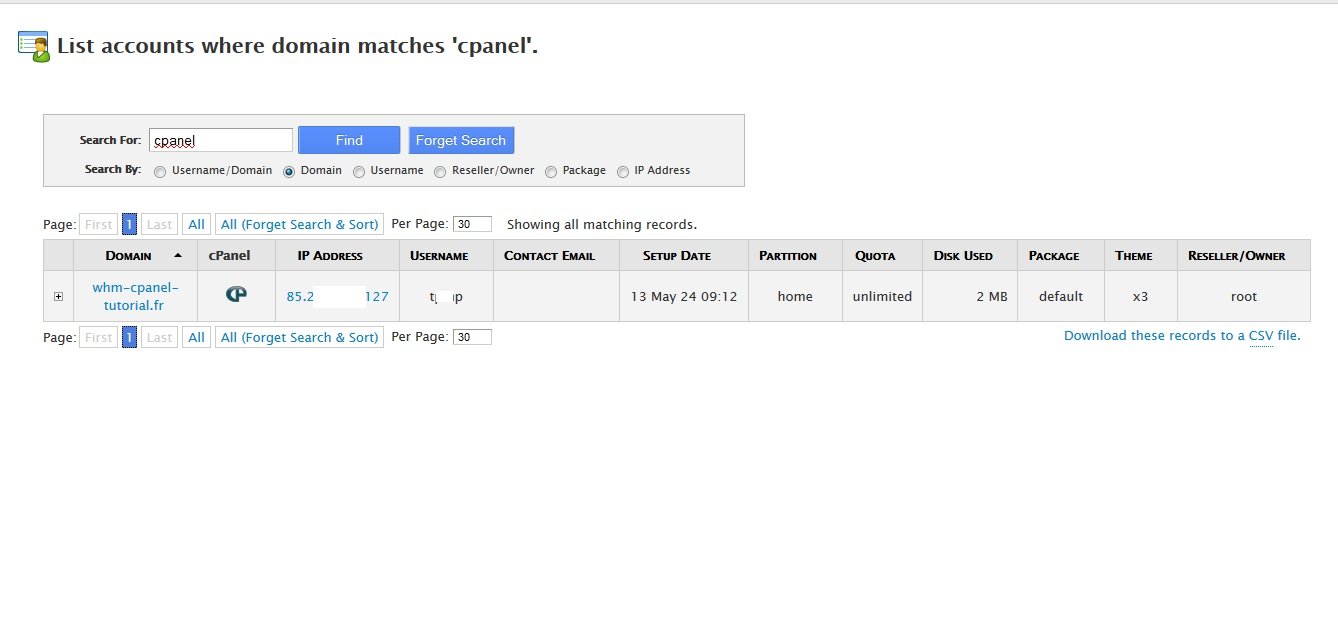Click the partition cell 'home'
The width and height of the screenshot is (1338, 630).
coord(795,296)
